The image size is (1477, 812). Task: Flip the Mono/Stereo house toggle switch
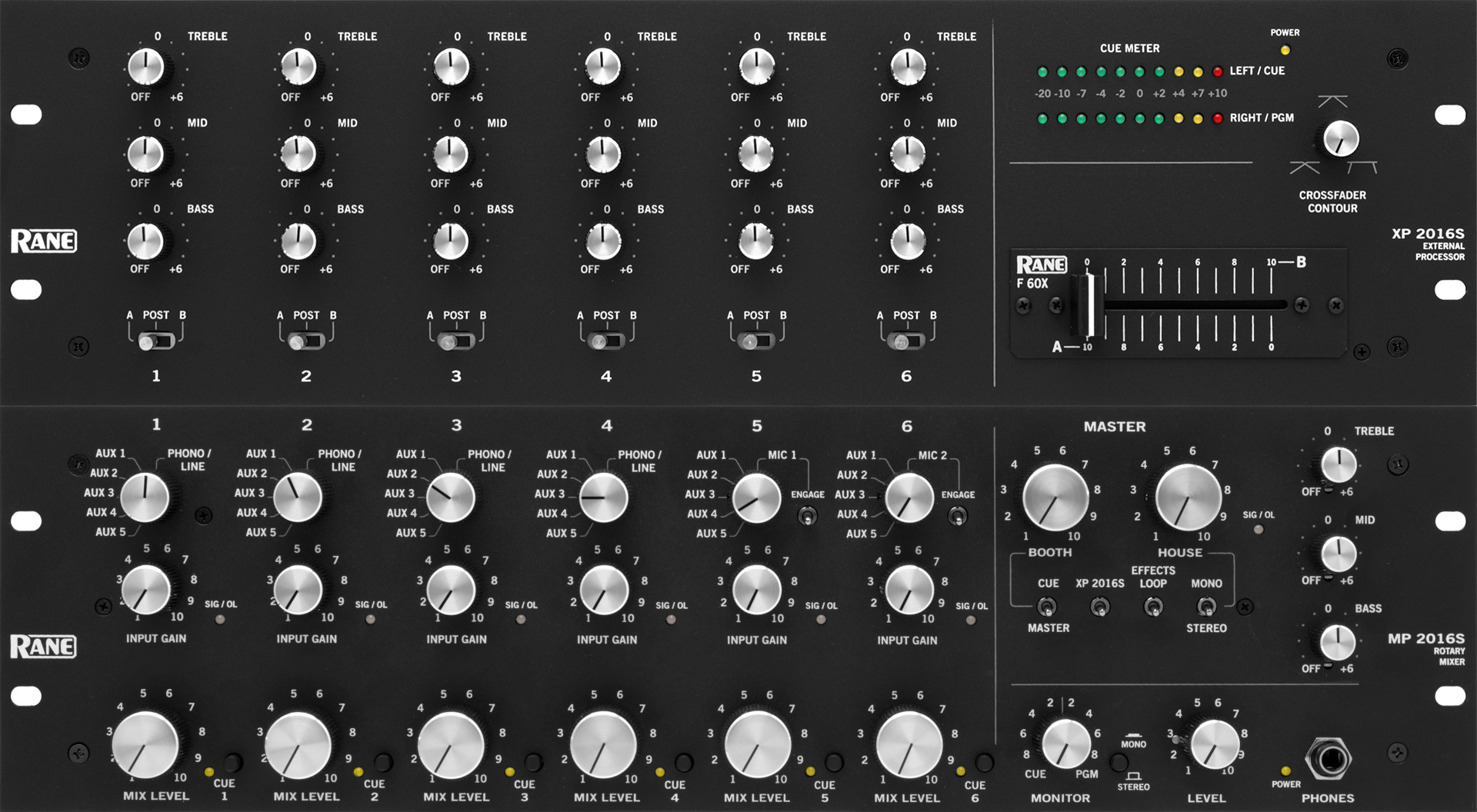click(x=1205, y=607)
